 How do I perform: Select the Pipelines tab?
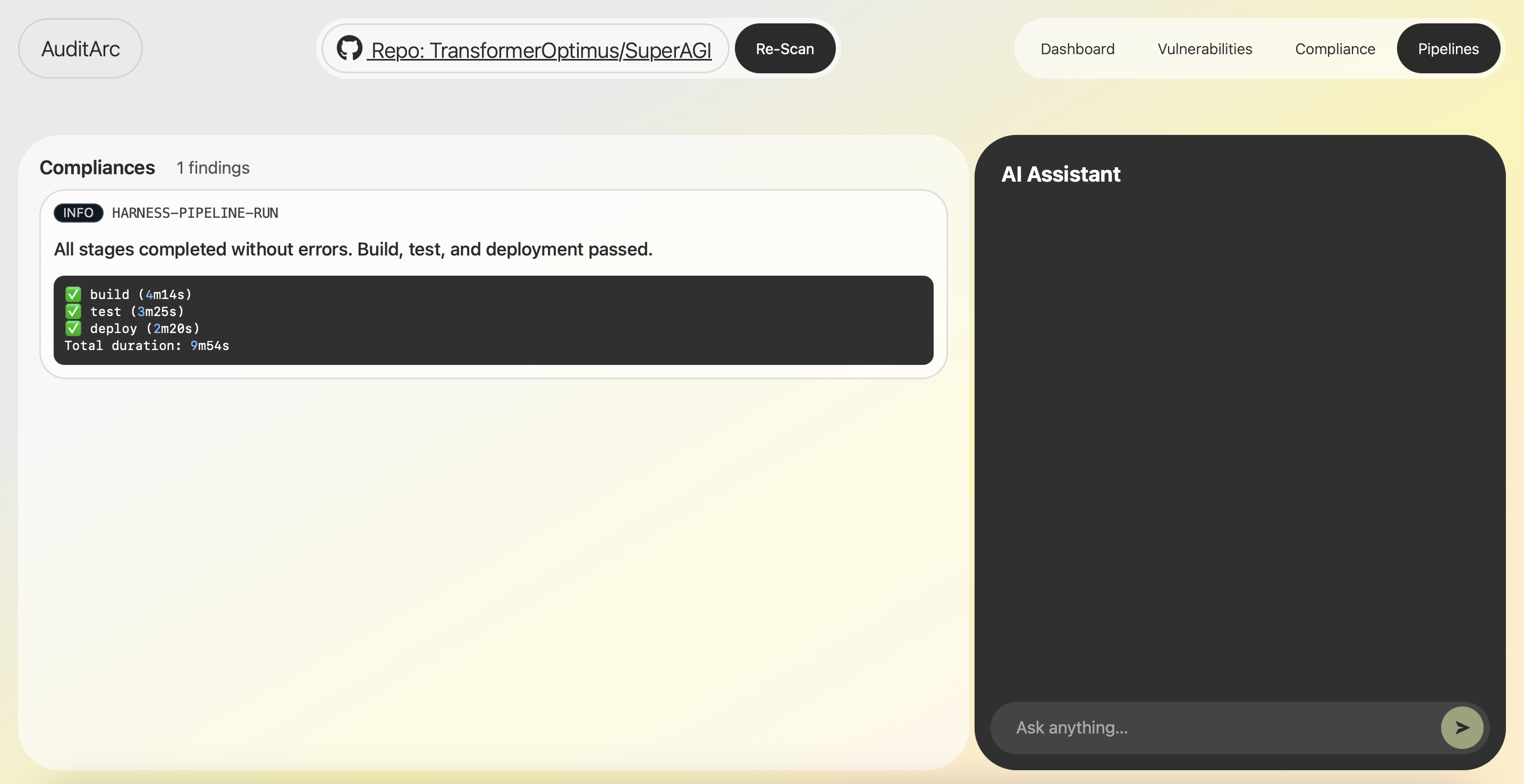coord(1447,49)
